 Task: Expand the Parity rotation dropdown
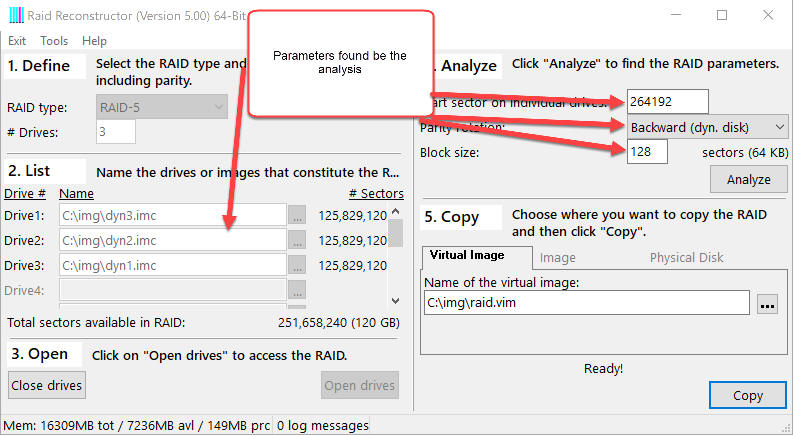[x=708, y=127]
